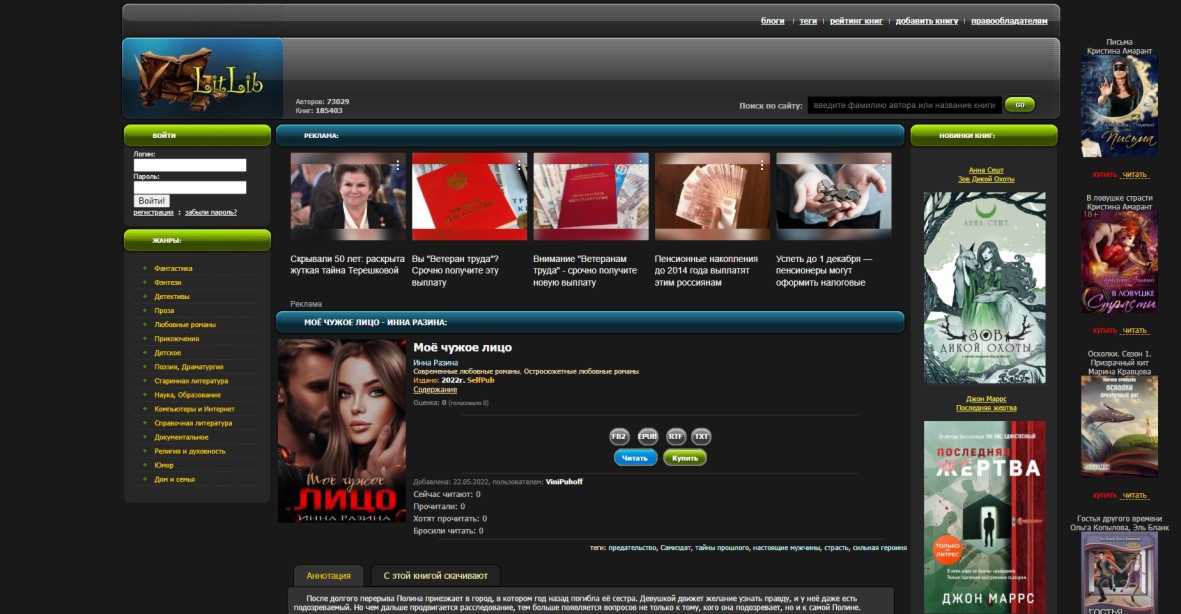Open the блоги menu link
The height and width of the screenshot is (614, 1181).
pos(772,21)
